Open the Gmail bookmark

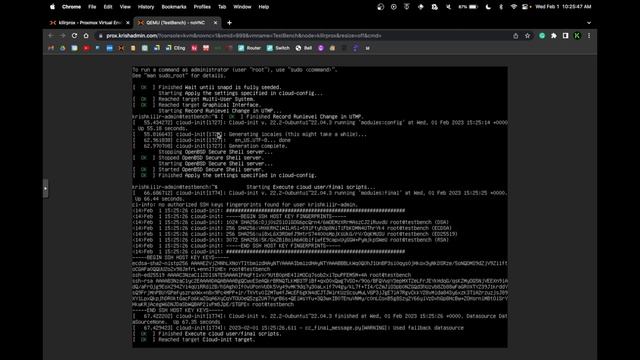(x=51, y=48)
